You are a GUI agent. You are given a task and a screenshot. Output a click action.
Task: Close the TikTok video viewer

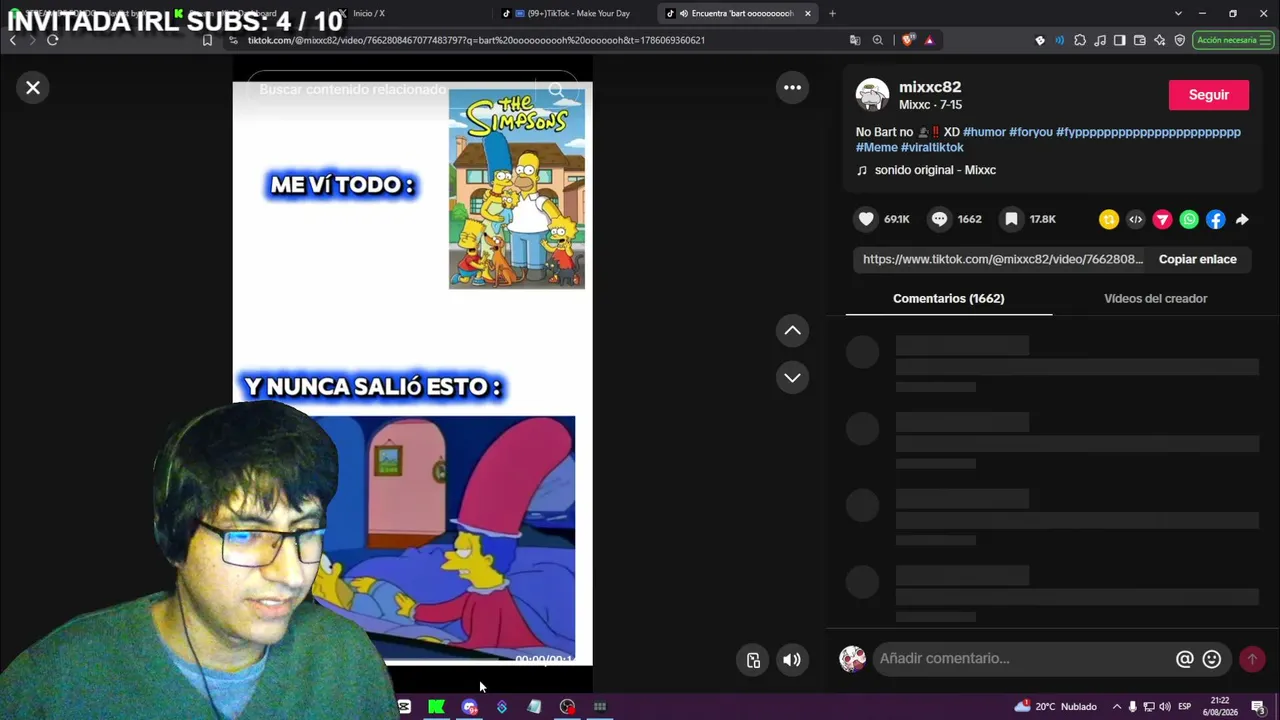click(33, 88)
